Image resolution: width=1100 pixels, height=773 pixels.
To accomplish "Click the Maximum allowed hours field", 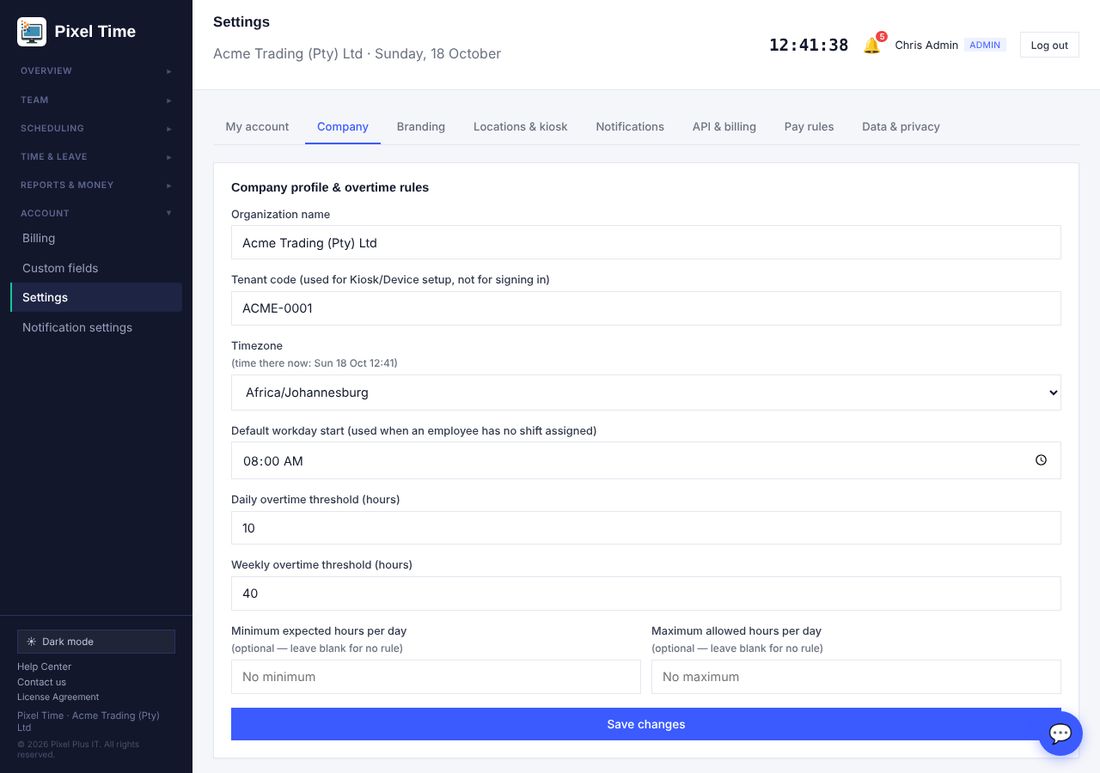I will 856,677.
